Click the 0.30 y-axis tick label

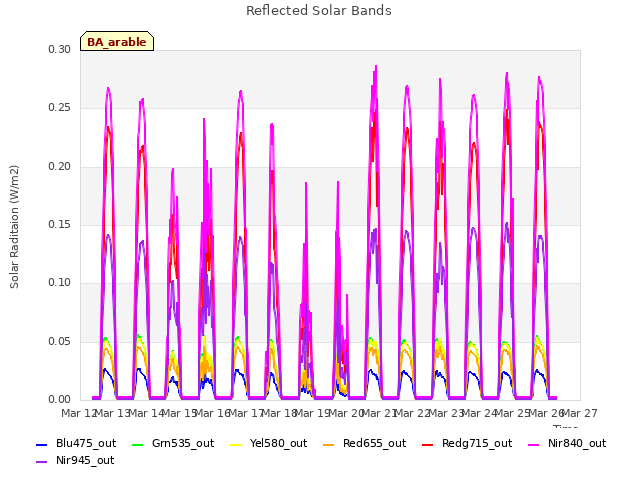[60, 49]
